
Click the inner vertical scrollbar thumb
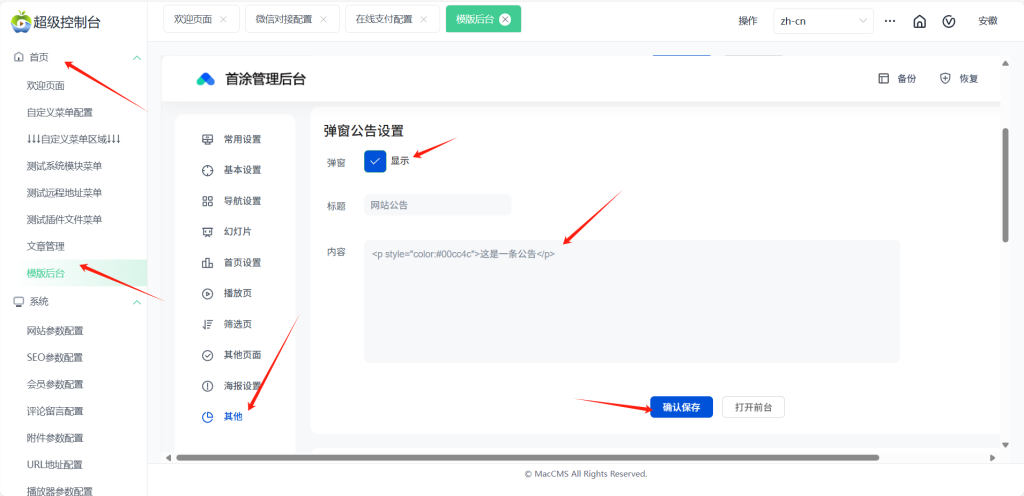coord(1006,185)
